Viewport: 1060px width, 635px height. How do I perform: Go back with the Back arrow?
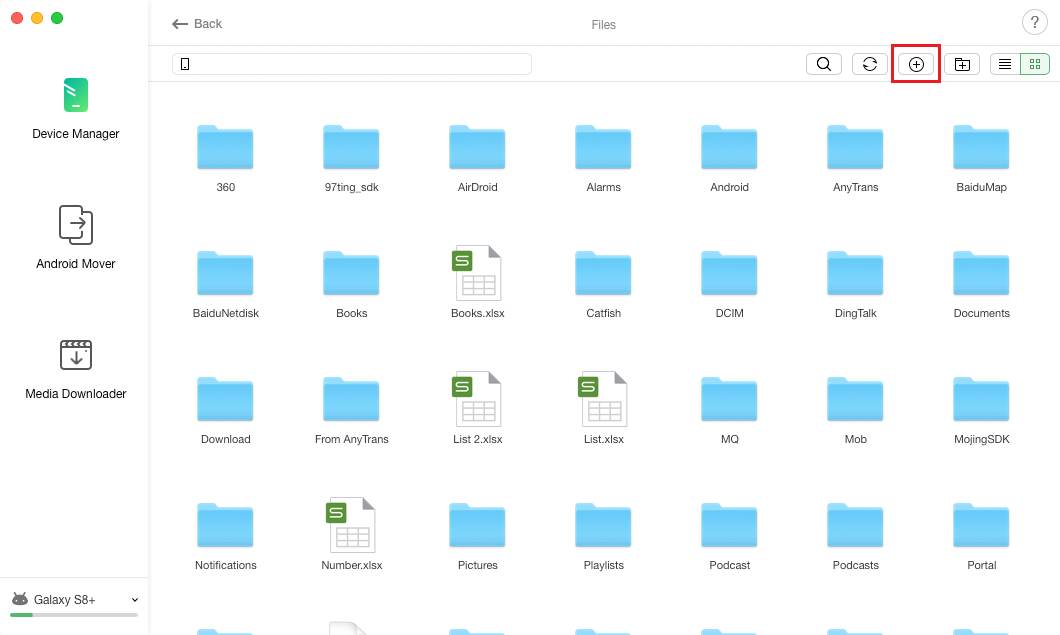197,24
